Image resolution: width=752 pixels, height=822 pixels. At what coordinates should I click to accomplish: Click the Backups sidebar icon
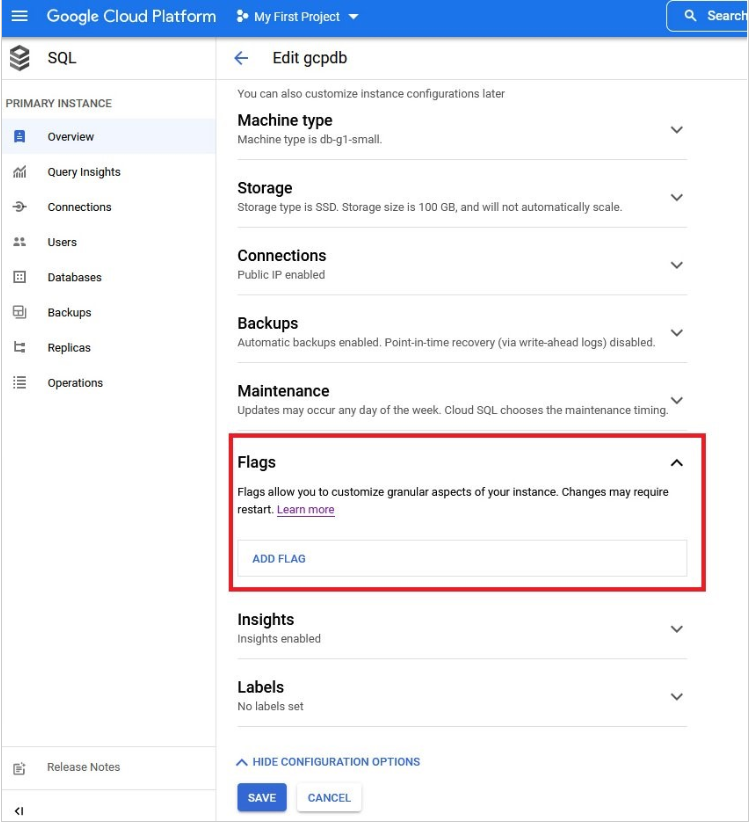point(19,312)
